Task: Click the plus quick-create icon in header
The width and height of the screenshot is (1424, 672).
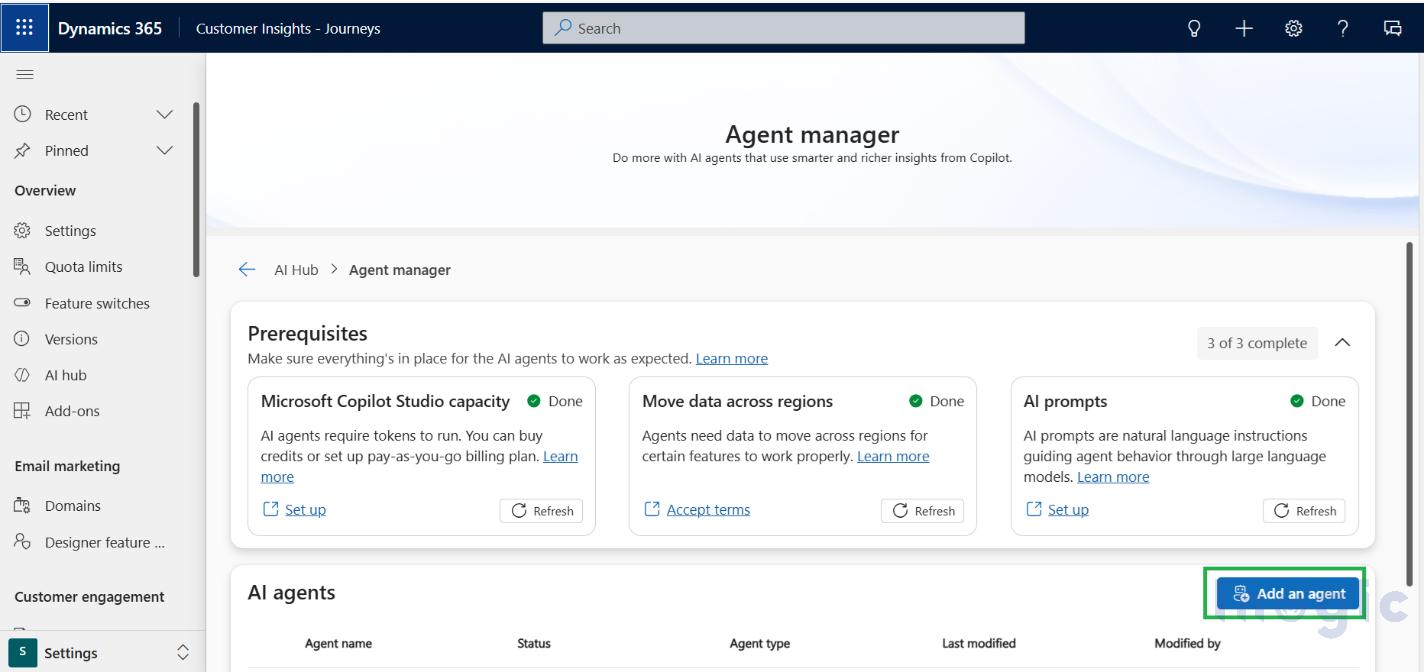Action: click(1243, 28)
